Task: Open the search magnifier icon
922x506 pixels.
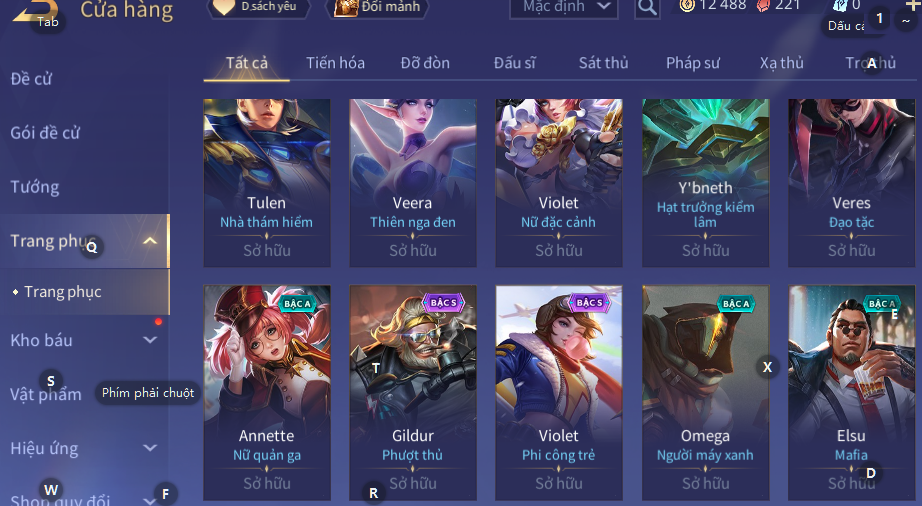Action: (x=647, y=8)
